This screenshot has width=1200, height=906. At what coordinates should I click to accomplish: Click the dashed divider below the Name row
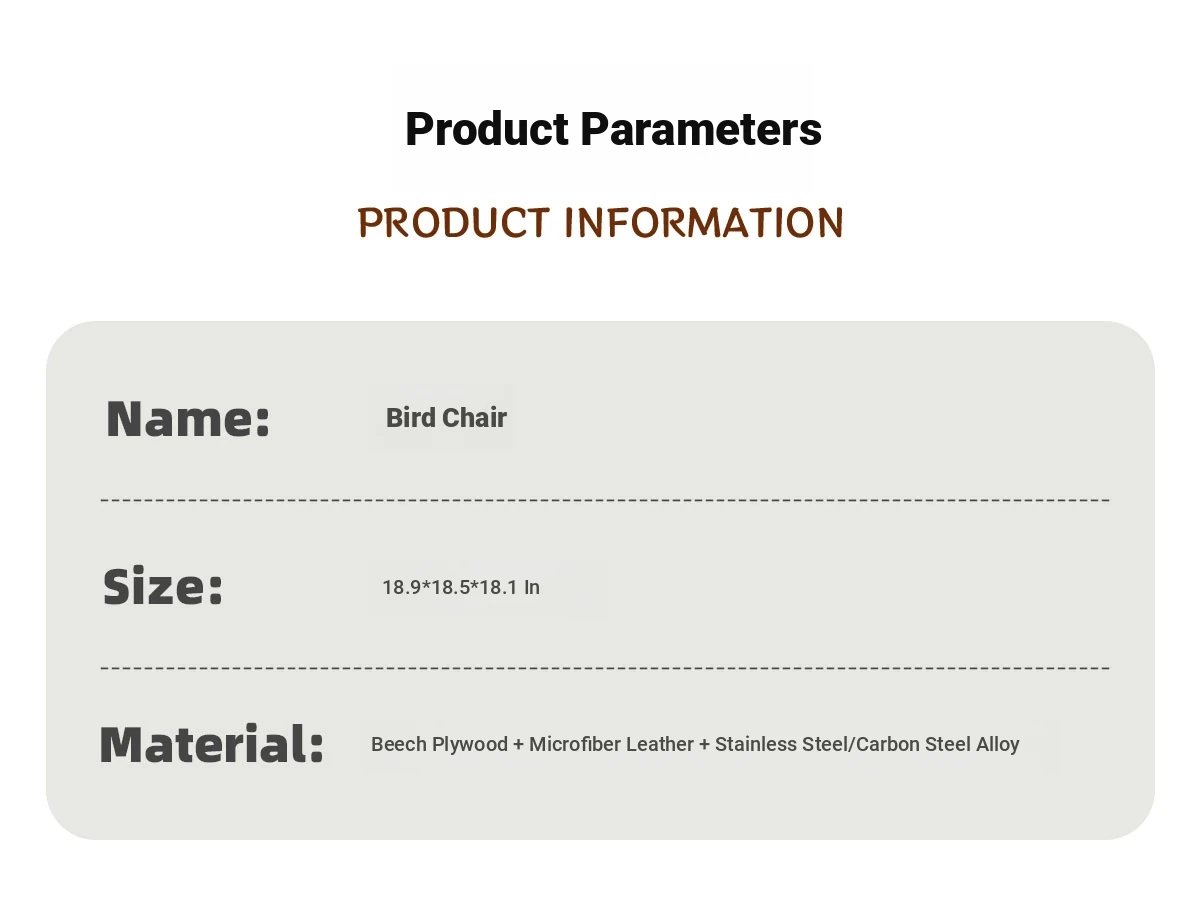coord(605,498)
